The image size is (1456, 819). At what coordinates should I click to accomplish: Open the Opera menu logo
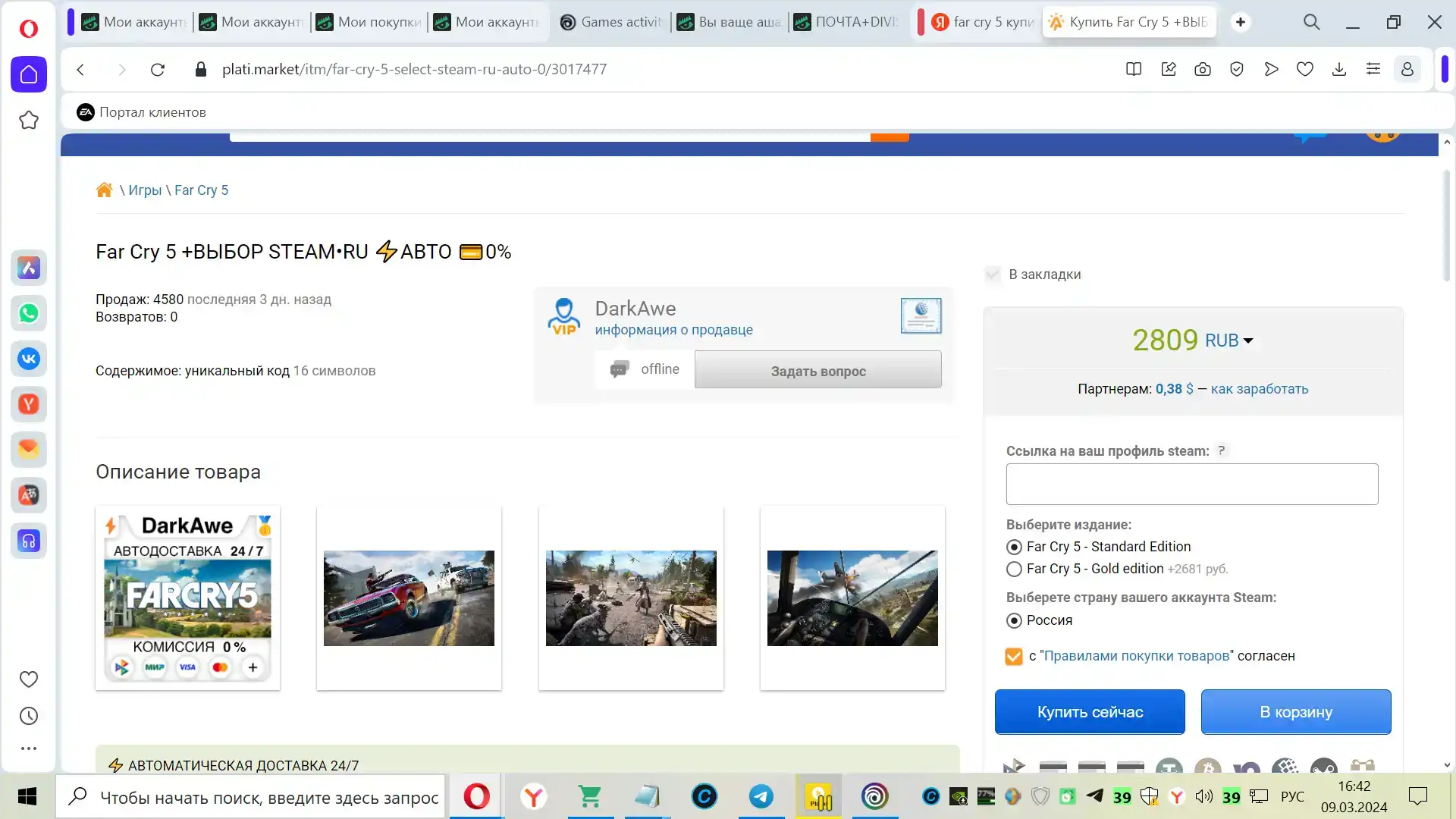click(x=29, y=29)
